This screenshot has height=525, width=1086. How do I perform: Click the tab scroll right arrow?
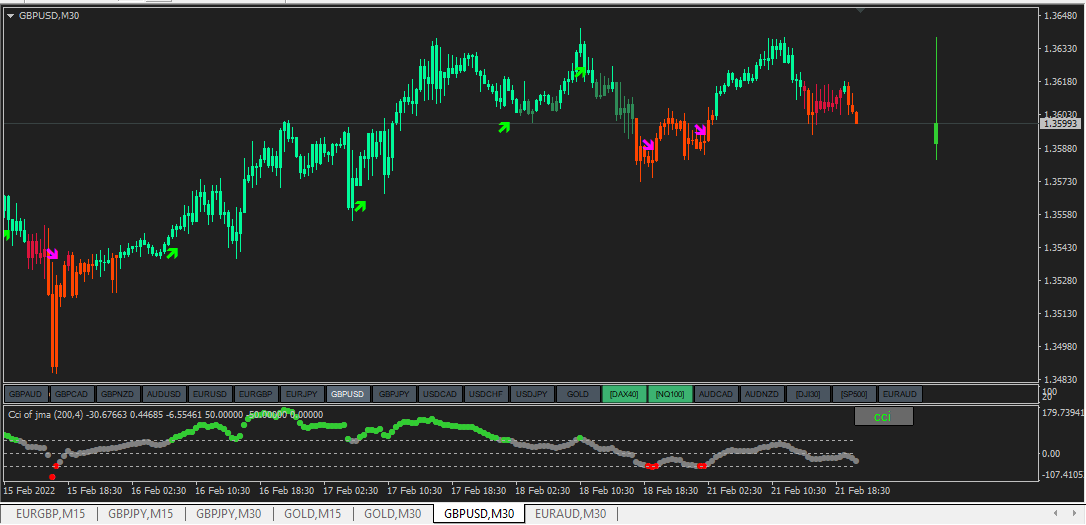[1074, 513]
